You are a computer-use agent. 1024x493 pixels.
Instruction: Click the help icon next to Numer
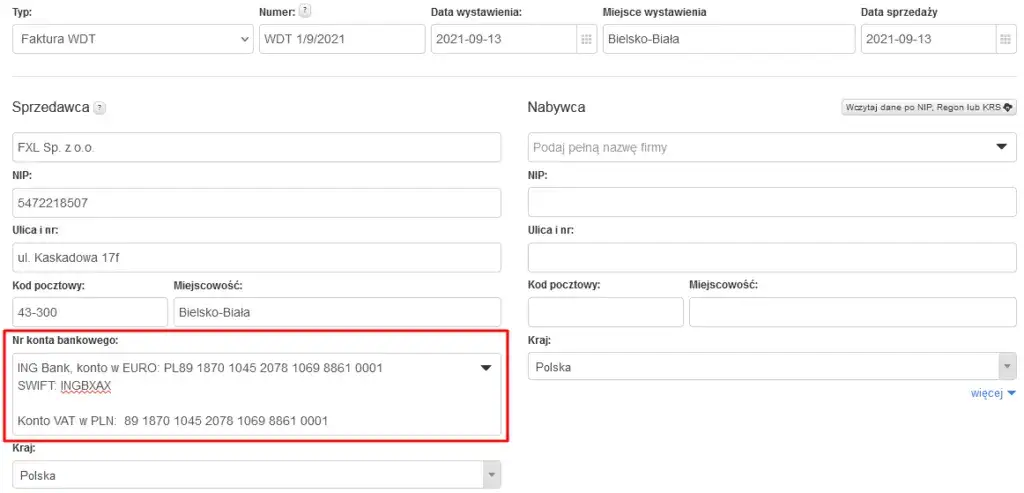click(x=305, y=12)
